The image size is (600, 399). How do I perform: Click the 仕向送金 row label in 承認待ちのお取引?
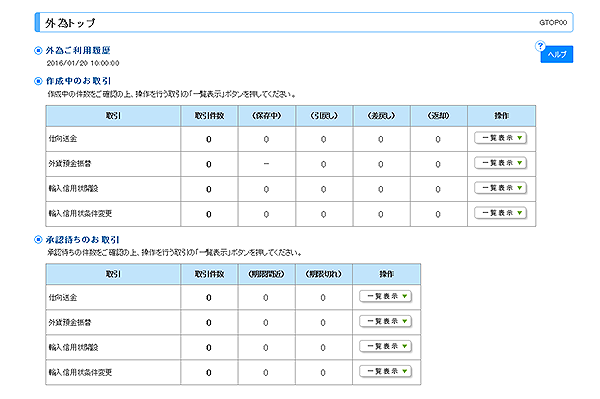point(63,298)
